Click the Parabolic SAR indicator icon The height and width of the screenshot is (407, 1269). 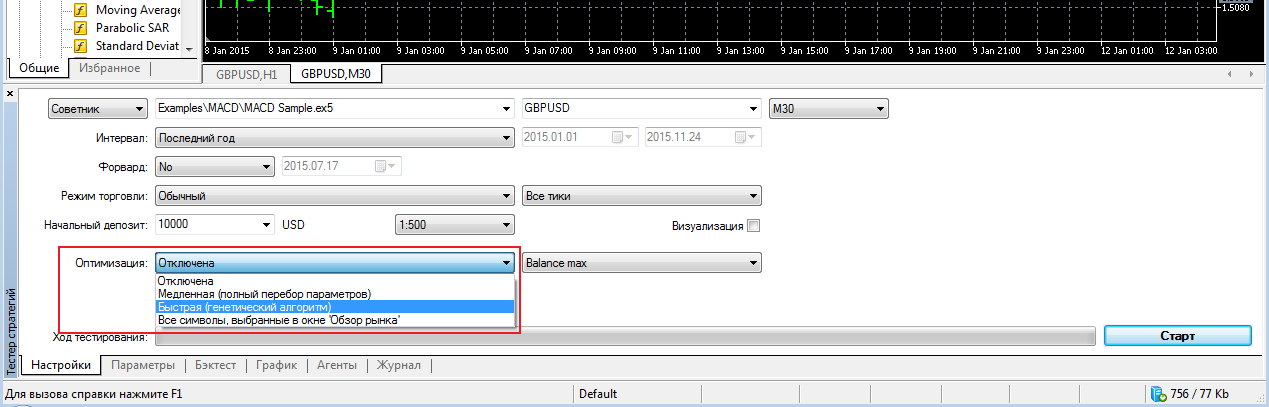click(x=80, y=28)
